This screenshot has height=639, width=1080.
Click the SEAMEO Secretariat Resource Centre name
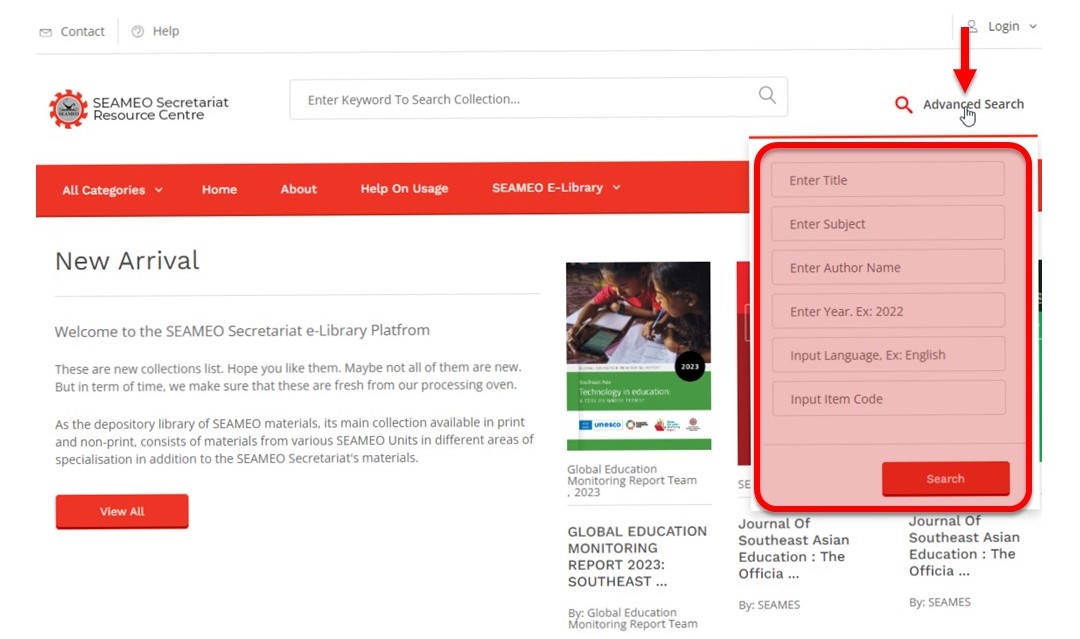(160, 108)
